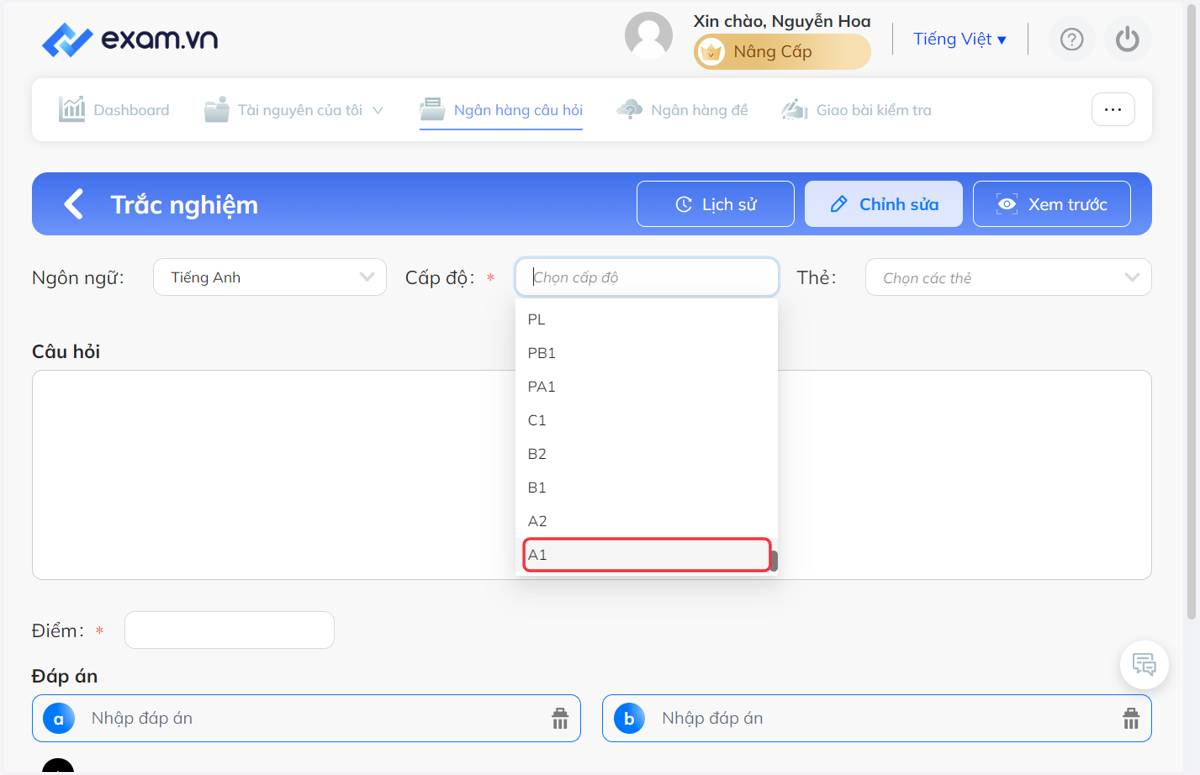Expand the Tài nguyên của tôi chevron

pos(378,110)
